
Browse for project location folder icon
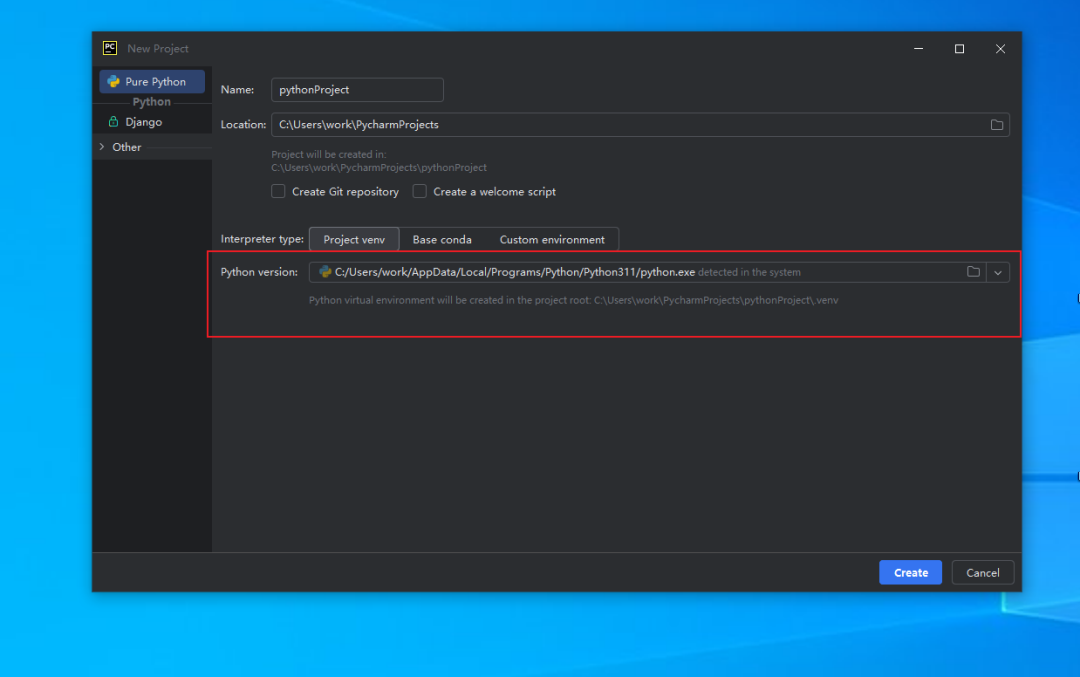tap(997, 125)
